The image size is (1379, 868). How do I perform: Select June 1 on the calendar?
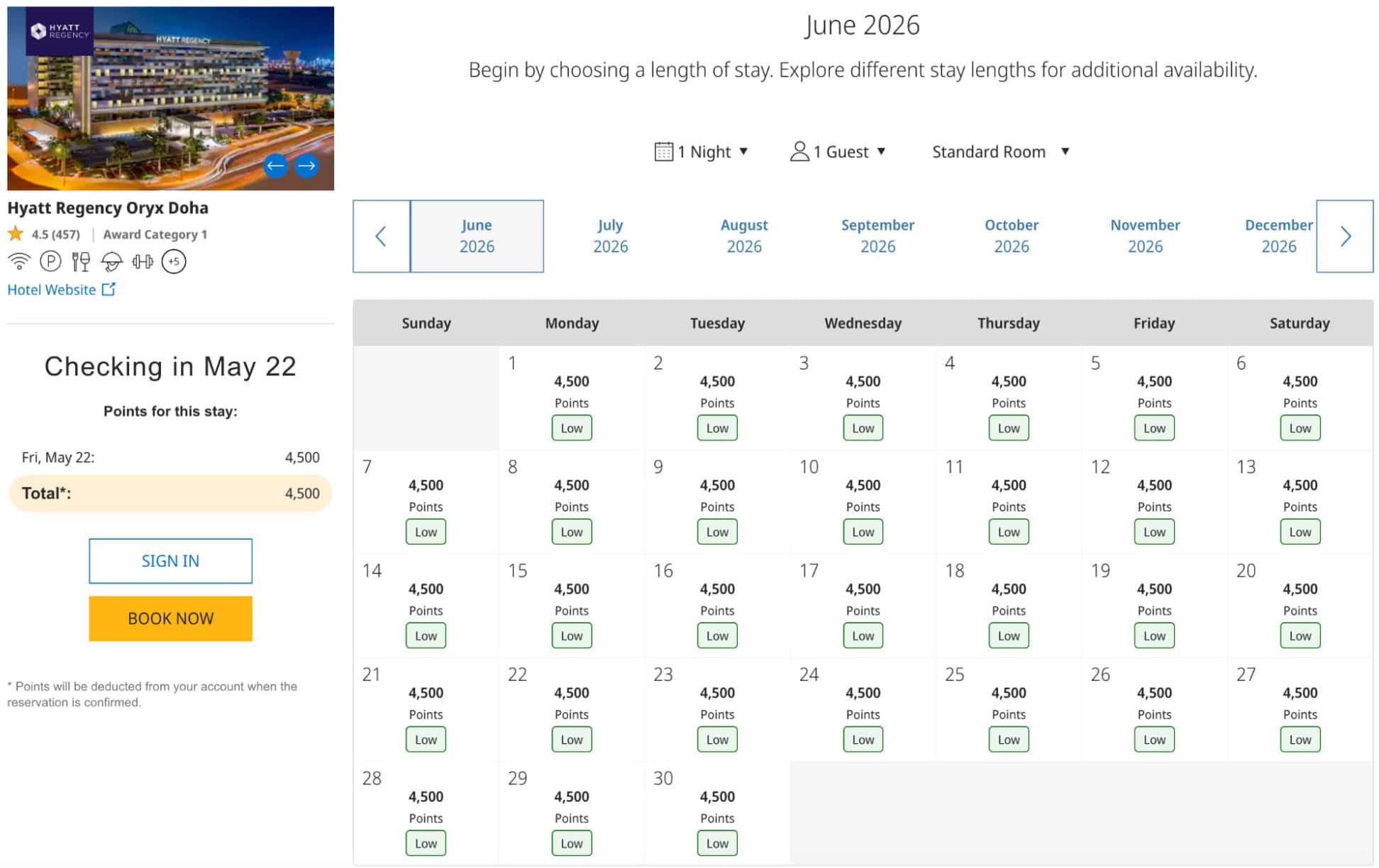572,398
